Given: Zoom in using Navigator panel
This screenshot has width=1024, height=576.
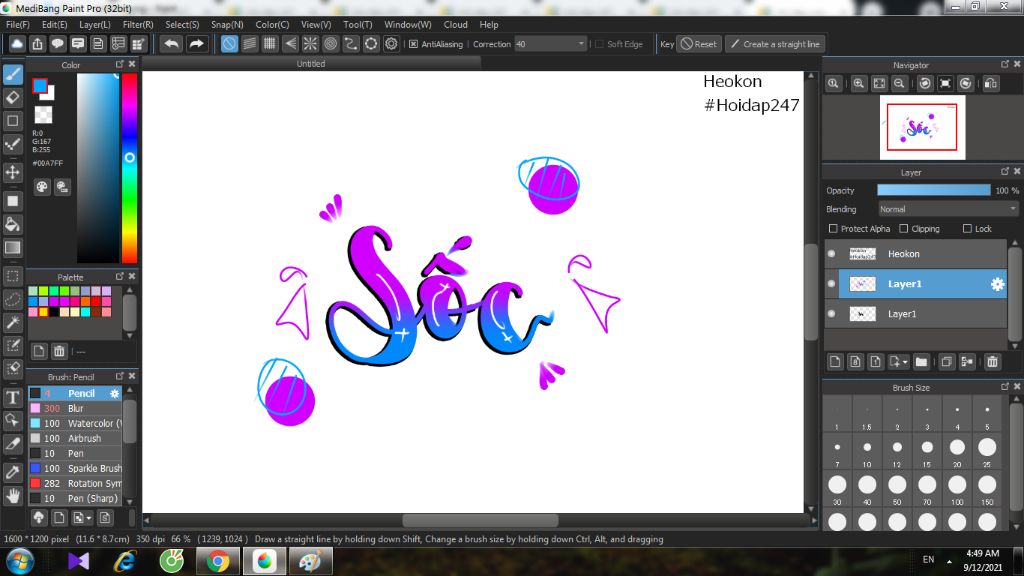Looking at the screenshot, I should [x=859, y=84].
